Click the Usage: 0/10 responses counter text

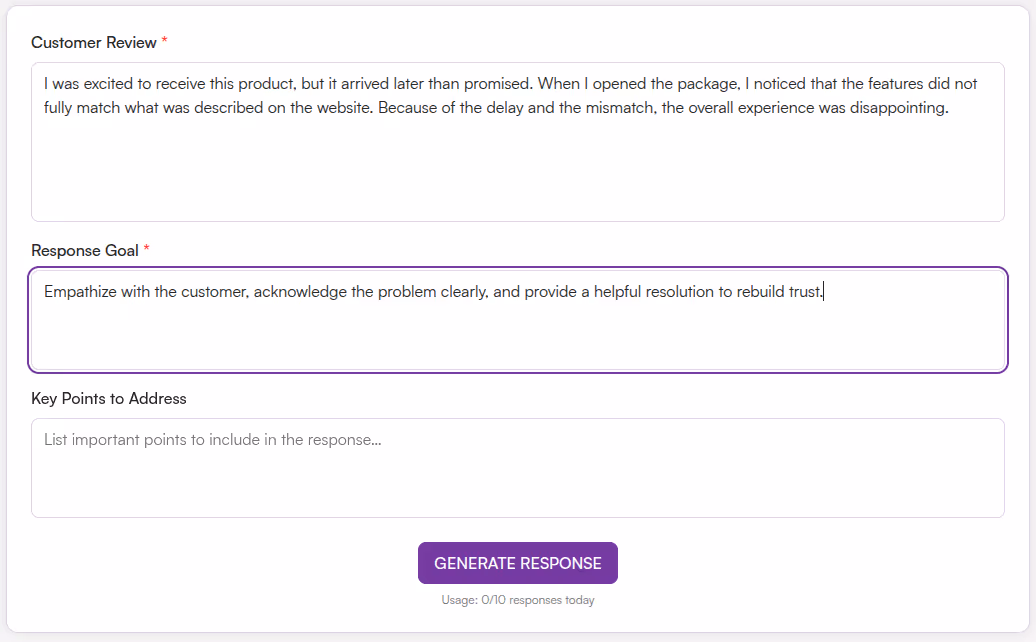pyautogui.click(x=517, y=599)
